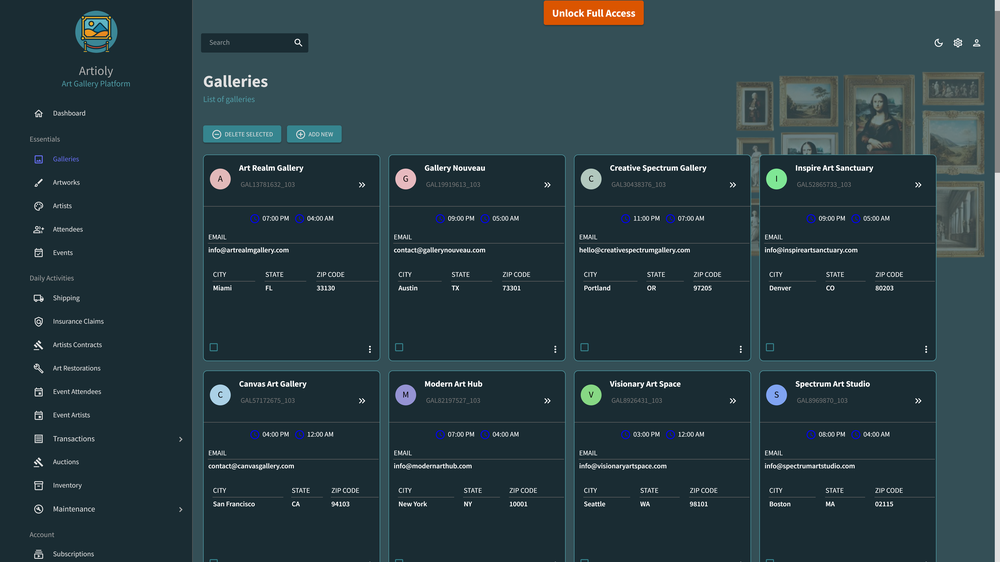Open Spectrum Art Studio details arrow
Image resolution: width=1000 pixels, height=562 pixels.
[x=918, y=401]
